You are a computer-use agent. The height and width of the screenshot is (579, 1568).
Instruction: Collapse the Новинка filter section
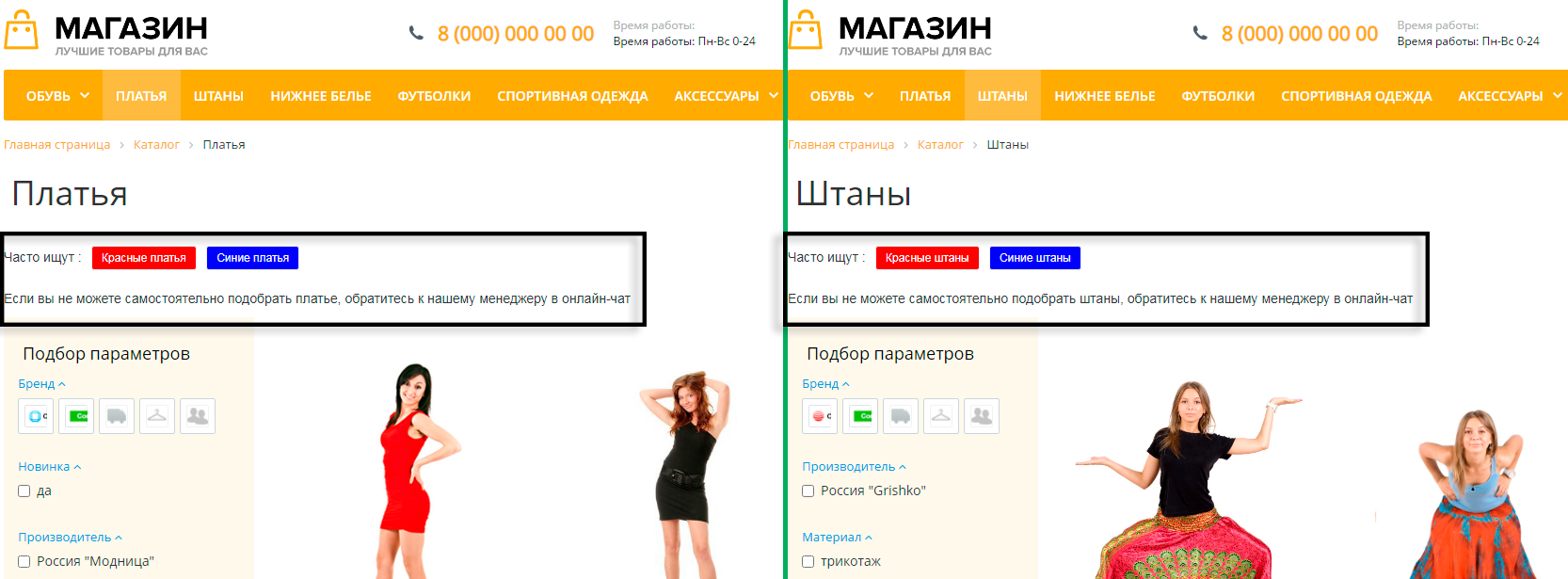pos(50,467)
